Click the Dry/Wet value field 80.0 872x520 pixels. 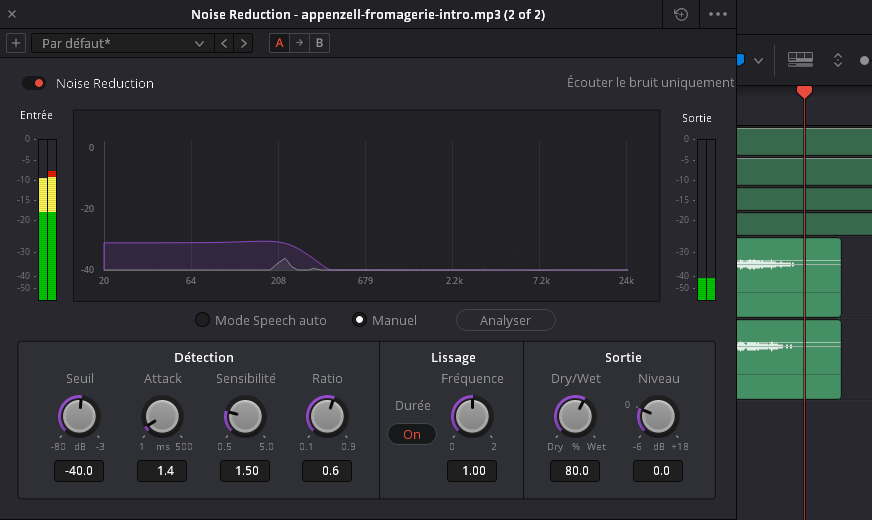point(575,471)
